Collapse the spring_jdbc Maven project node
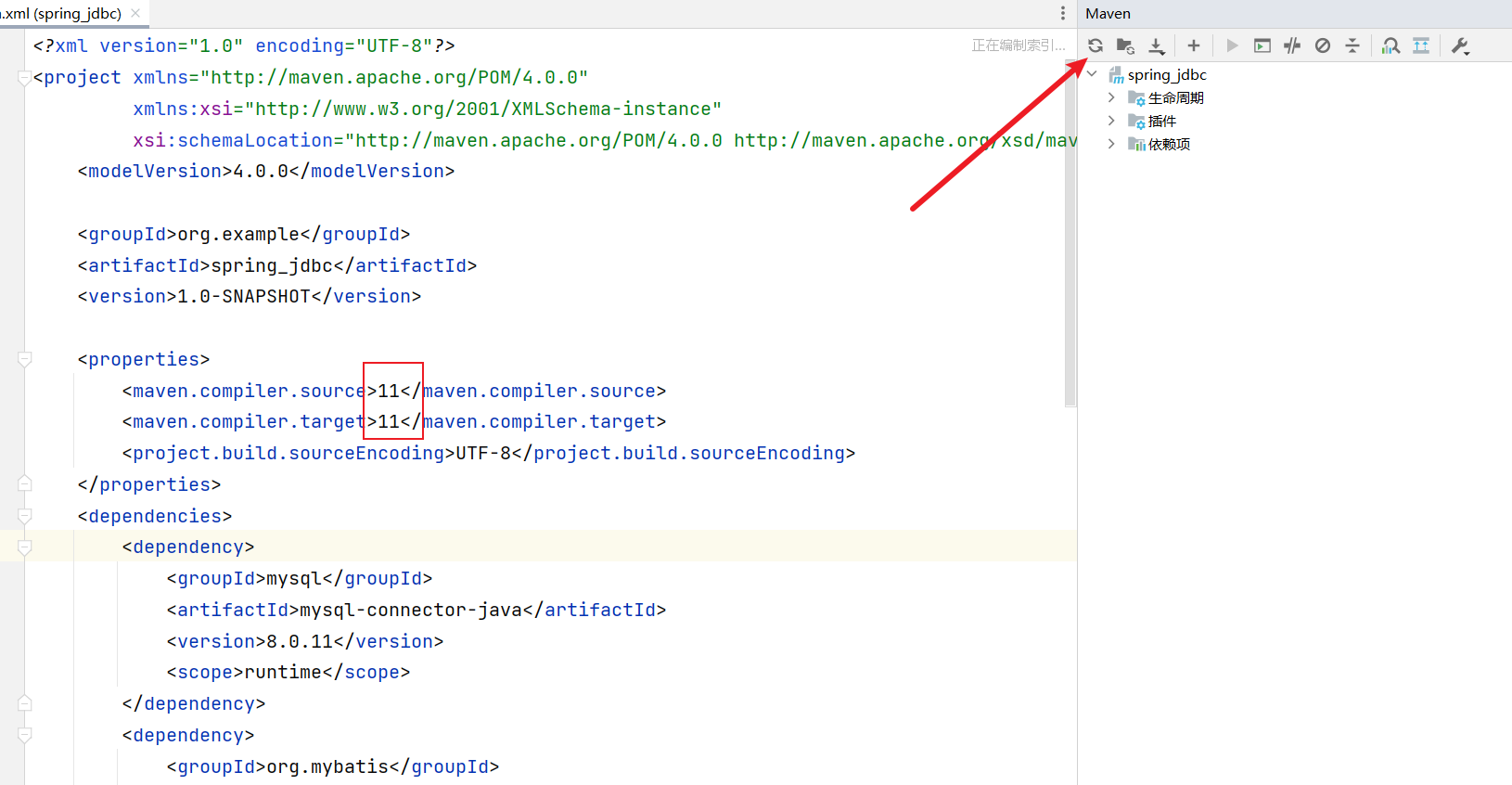Screen dimensions: 1512x785 point(1093,74)
